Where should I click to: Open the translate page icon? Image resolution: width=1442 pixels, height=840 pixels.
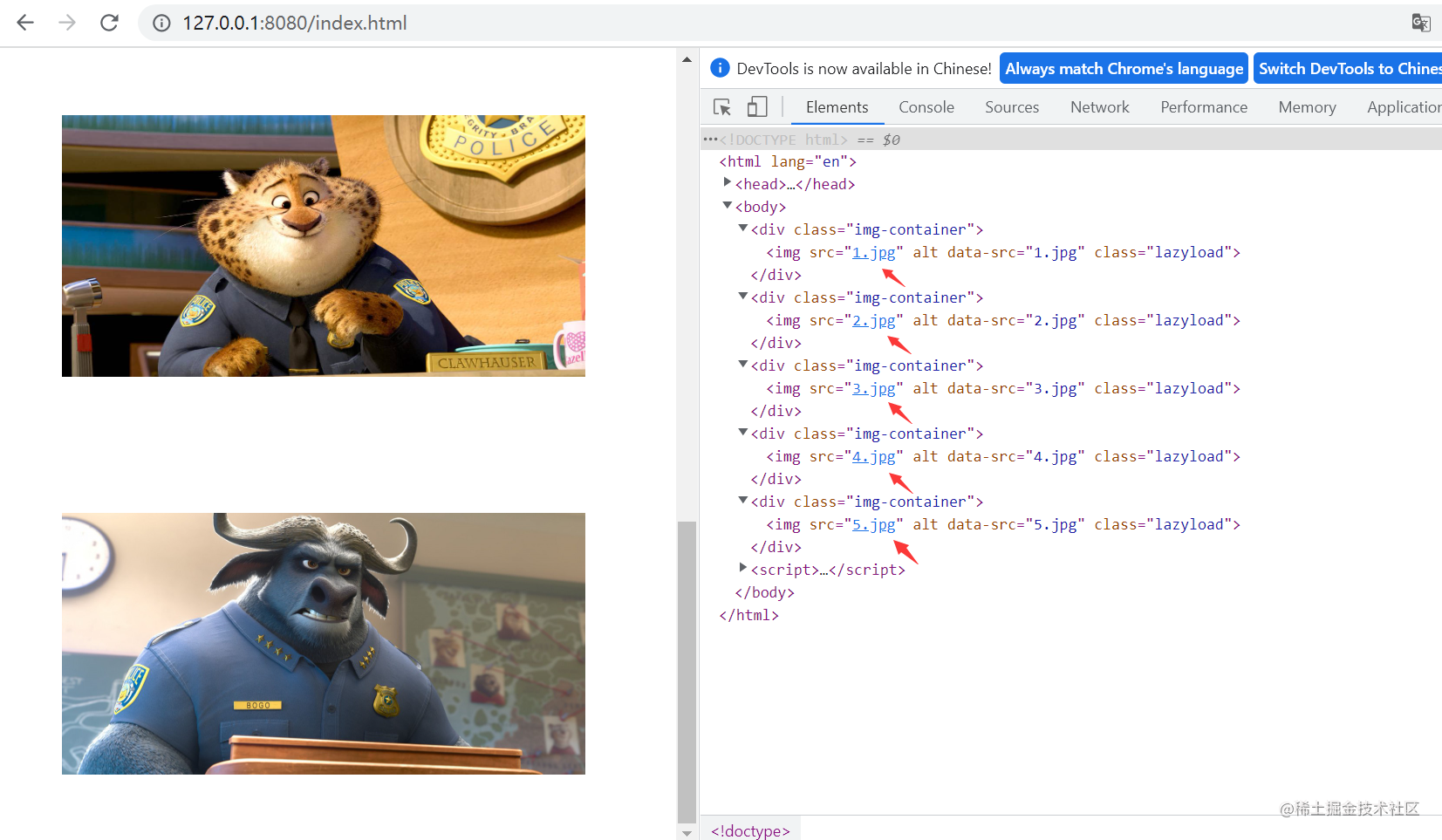(x=1421, y=23)
